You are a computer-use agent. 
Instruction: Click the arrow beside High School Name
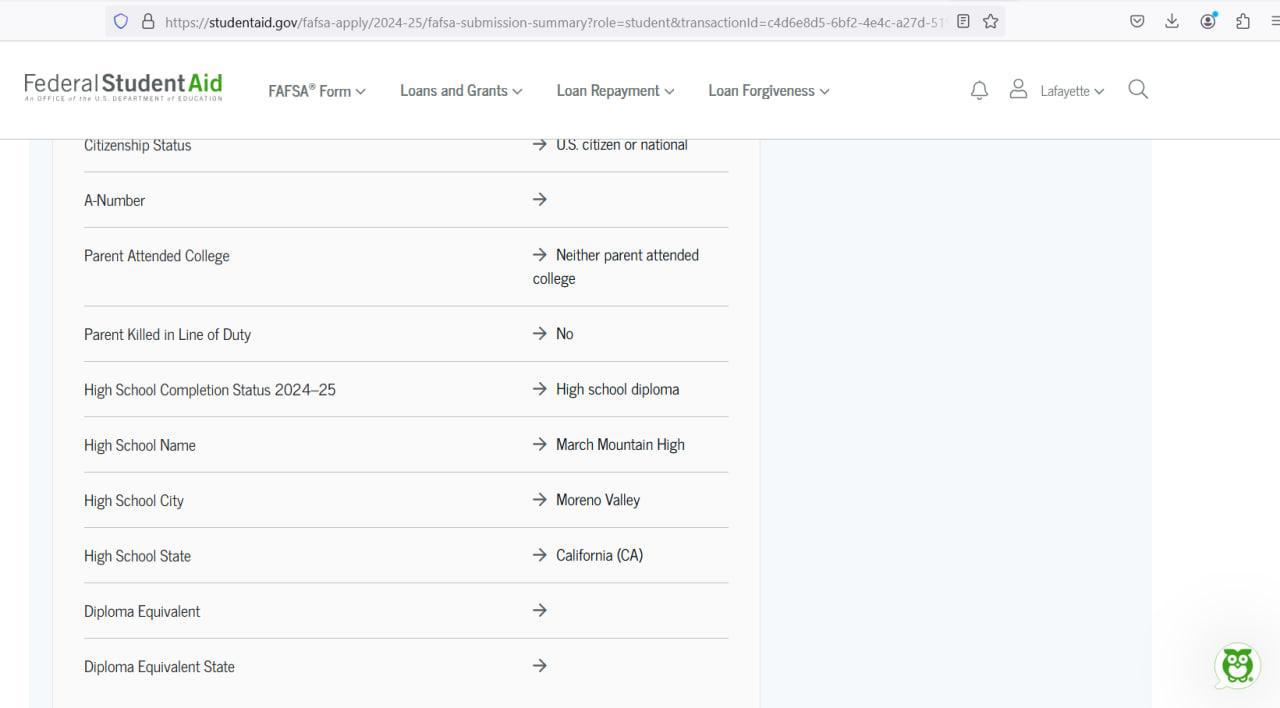tap(540, 444)
